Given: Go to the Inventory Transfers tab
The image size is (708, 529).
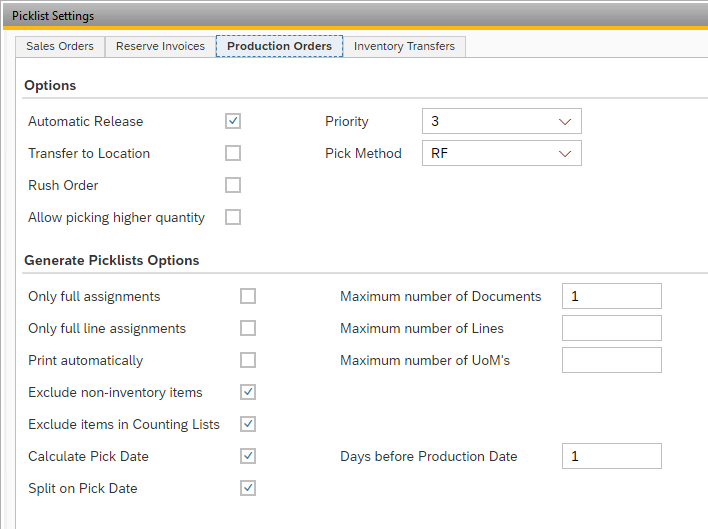Looking at the screenshot, I should 404,46.
